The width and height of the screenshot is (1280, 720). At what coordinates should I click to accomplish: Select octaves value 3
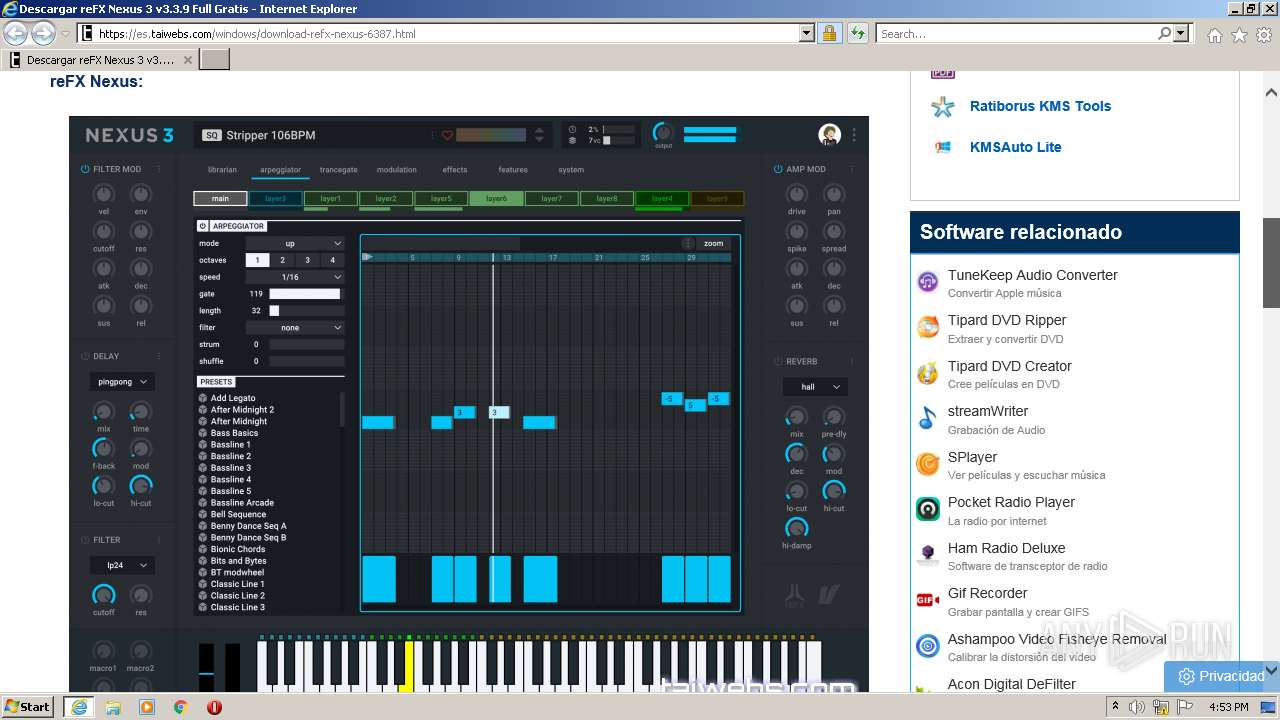click(x=308, y=260)
